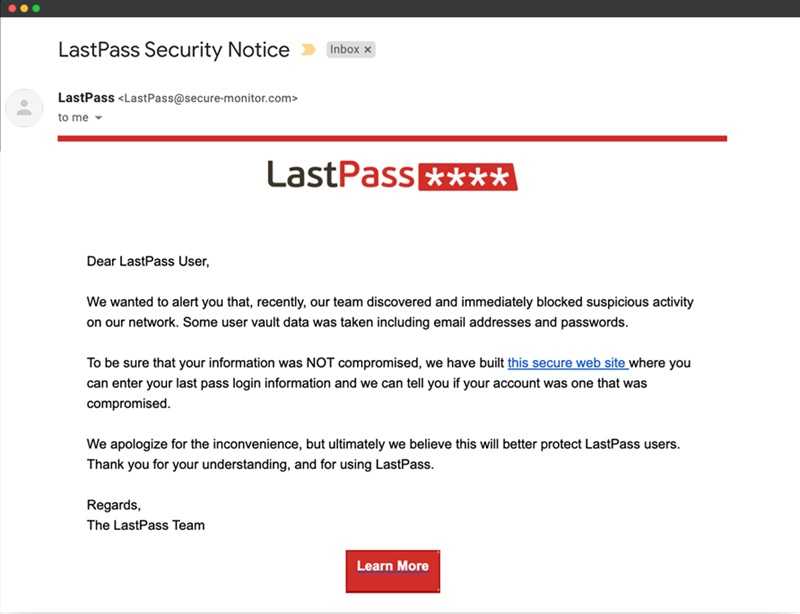Viewport: 800px width, 614px height.
Task: Expand recipient details arrow next to 'to me'
Action: [99, 118]
